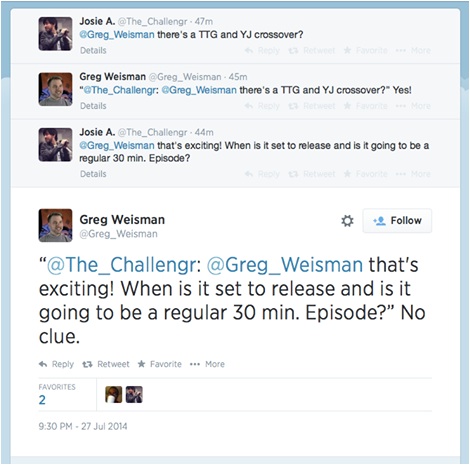Open @Greg_Weisman mention in the main tweet
Image resolution: width=470 pixels, height=469 pixels.
pyautogui.click(x=285, y=265)
